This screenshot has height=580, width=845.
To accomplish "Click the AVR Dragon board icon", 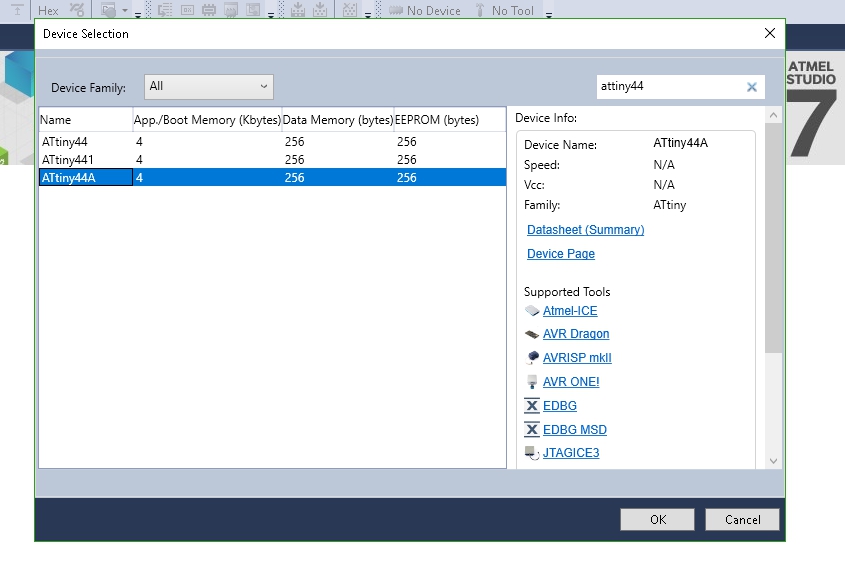I will (532, 334).
